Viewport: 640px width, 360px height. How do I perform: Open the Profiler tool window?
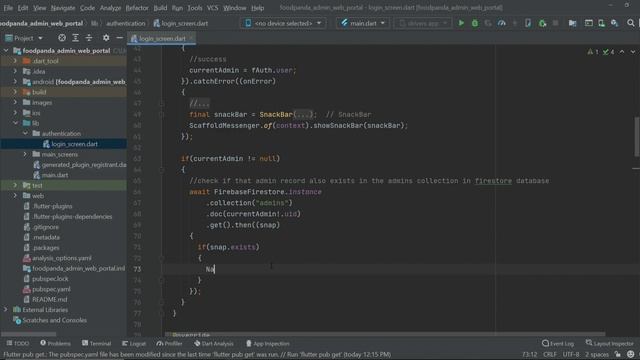169,344
